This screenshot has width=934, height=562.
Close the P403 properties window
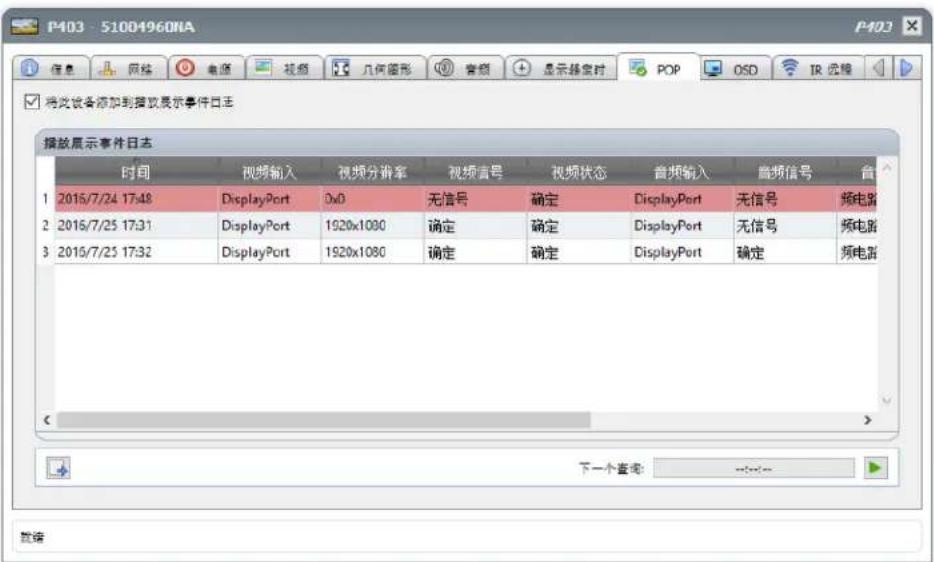[912, 26]
